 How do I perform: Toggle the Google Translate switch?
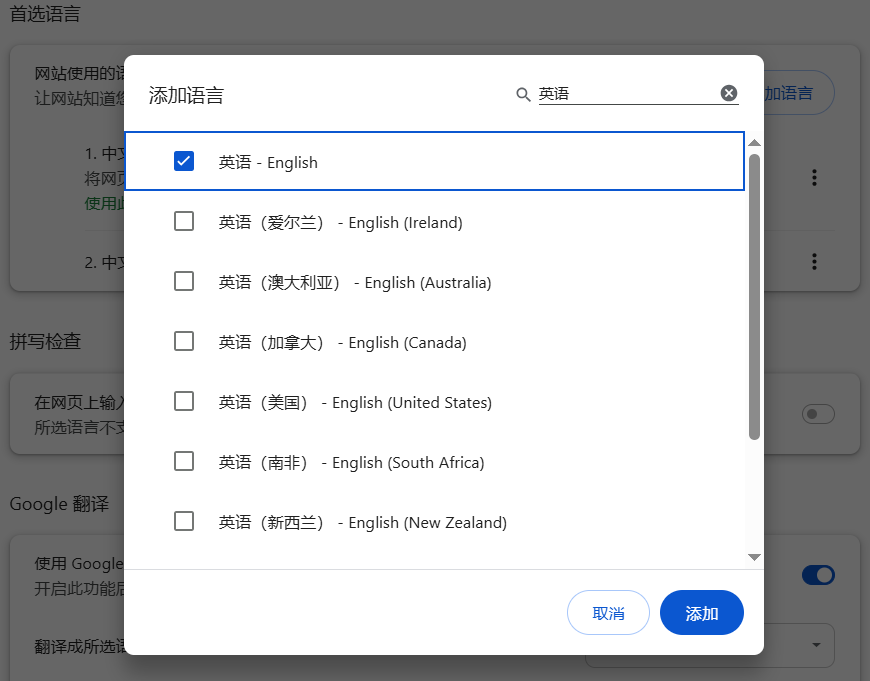pyautogui.click(x=818, y=575)
